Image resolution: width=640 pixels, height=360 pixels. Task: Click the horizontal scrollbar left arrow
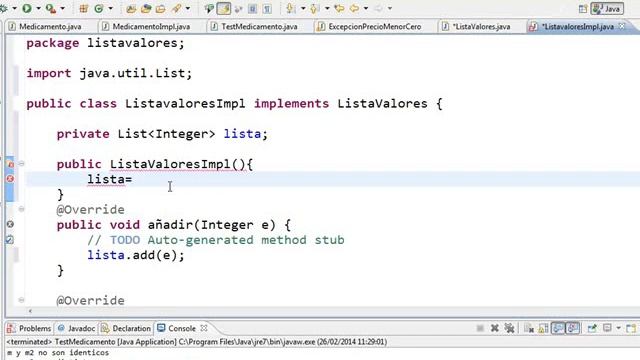coord(30,311)
